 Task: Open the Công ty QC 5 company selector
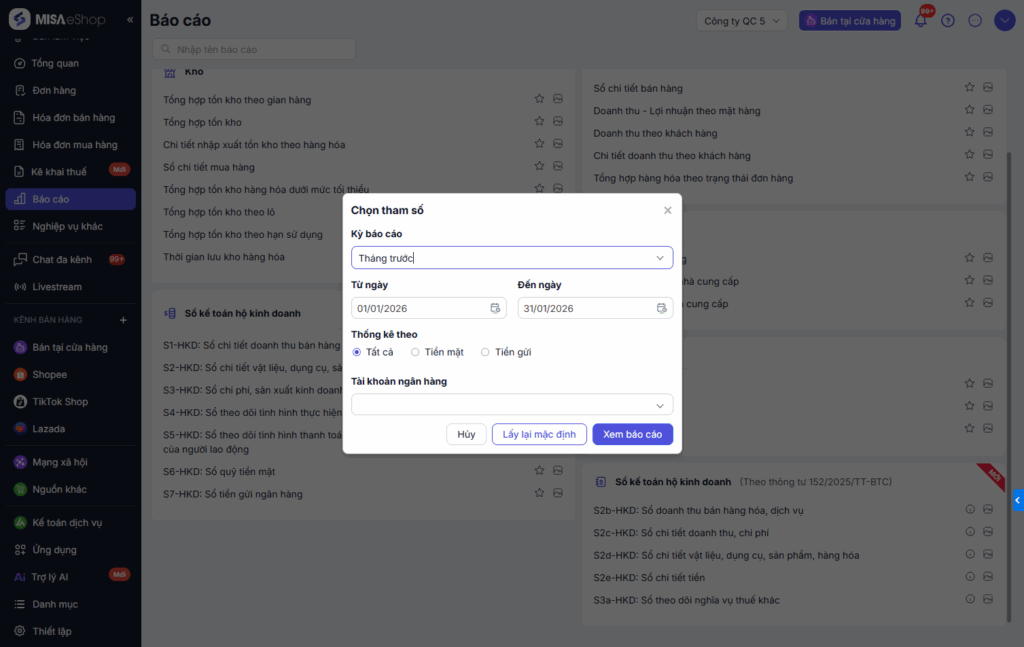point(744,21)
